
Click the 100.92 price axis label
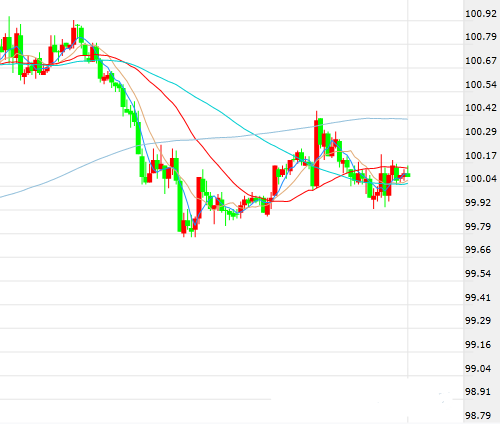[x=481, y=14]
